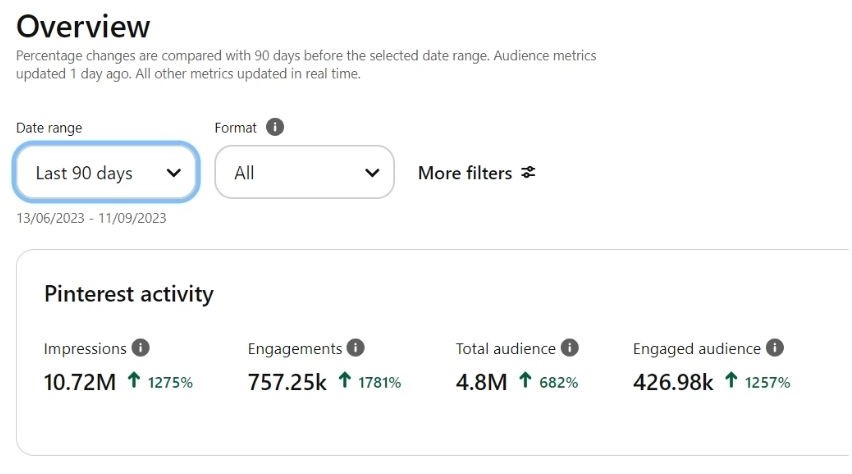Select the Engagements value 757.25k
This screenshot has width=852, height=474.
coord(287,382)
